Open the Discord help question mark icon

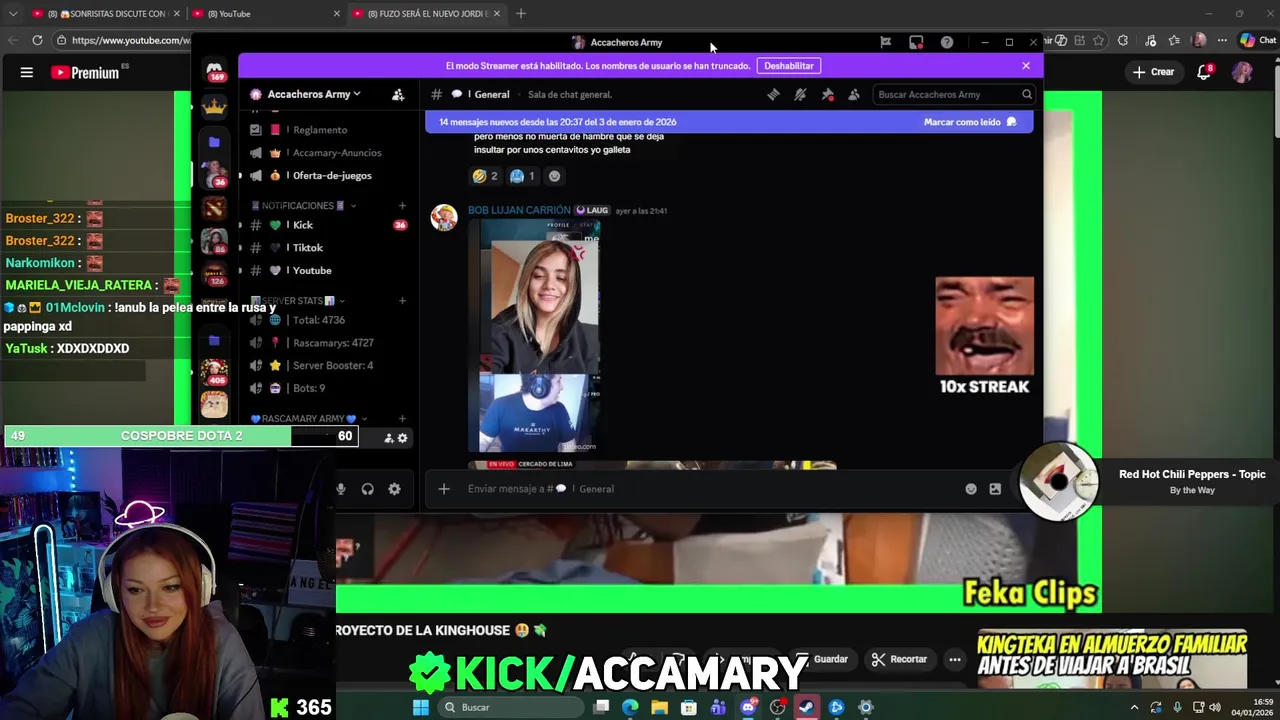pos(946,42)
